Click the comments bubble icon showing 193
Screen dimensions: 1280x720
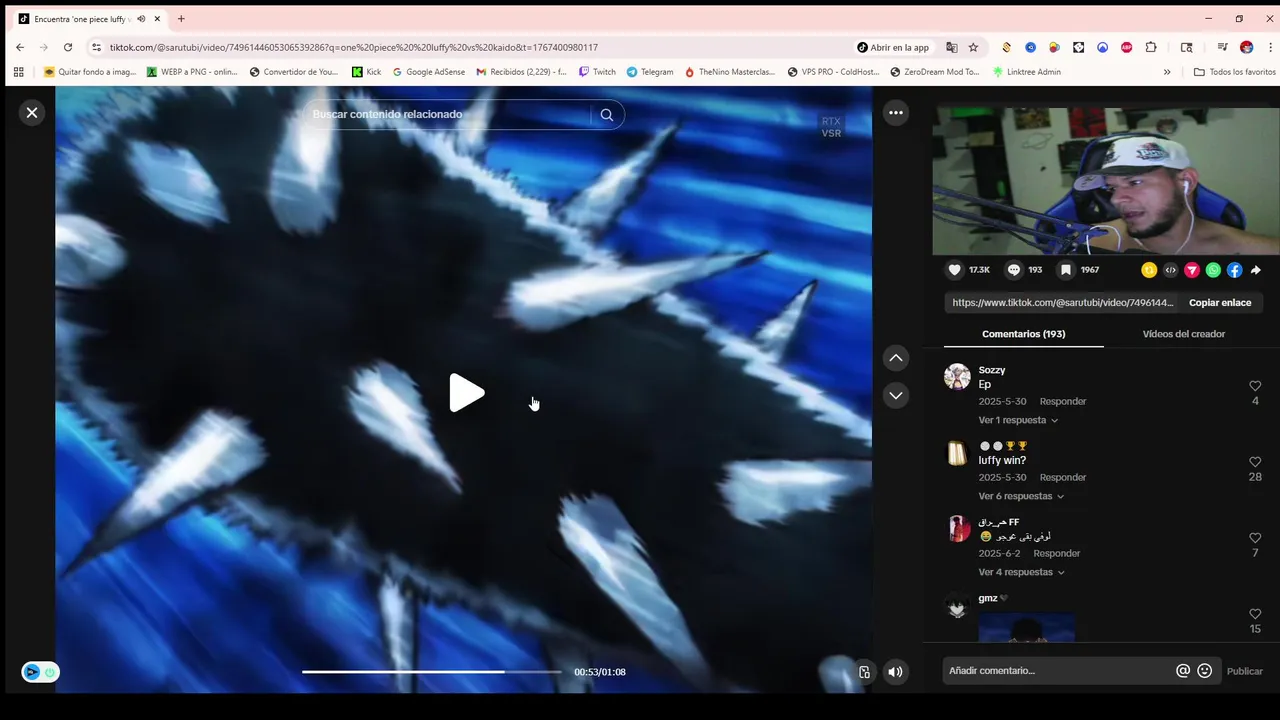(1013, 270)
